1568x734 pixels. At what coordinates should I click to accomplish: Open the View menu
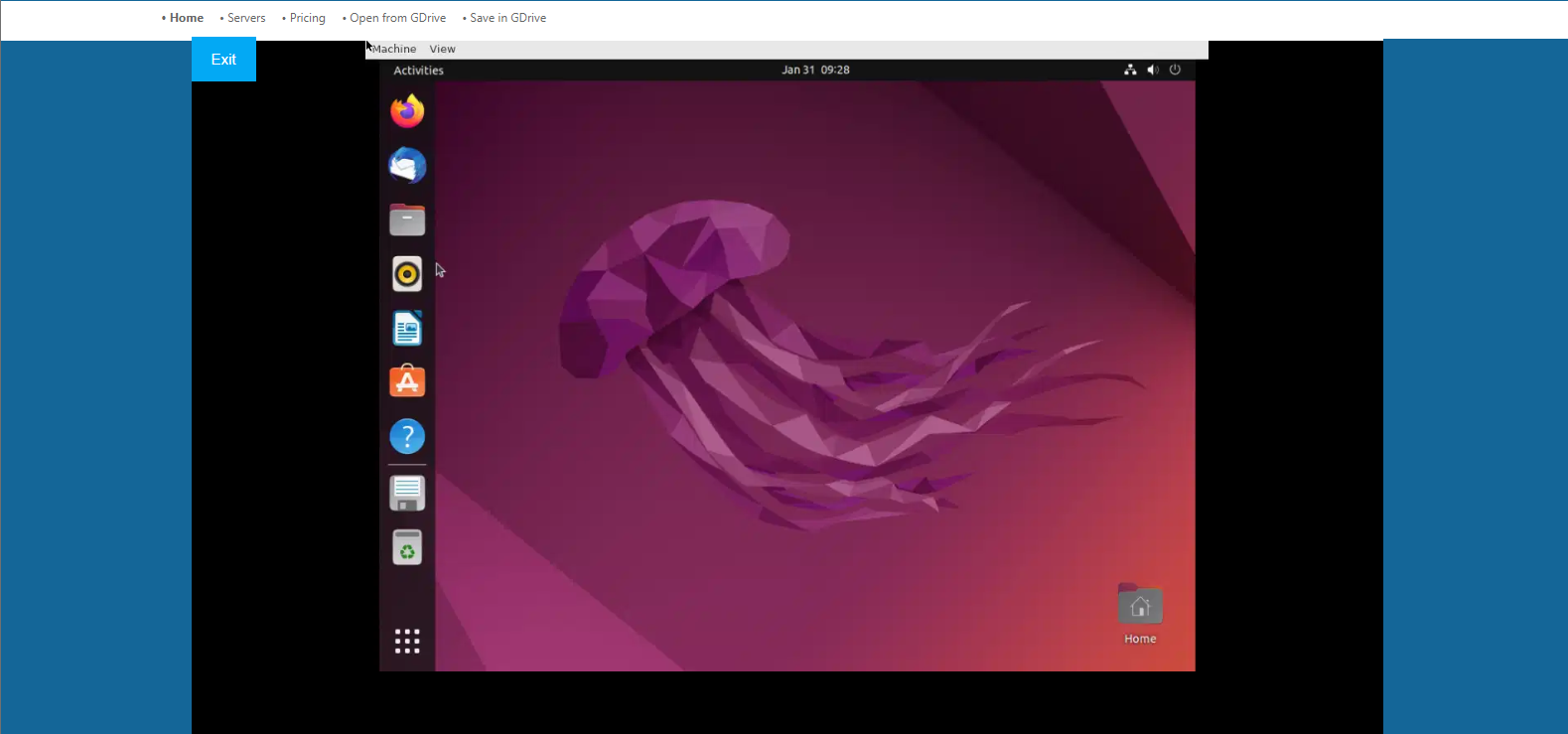443,49
